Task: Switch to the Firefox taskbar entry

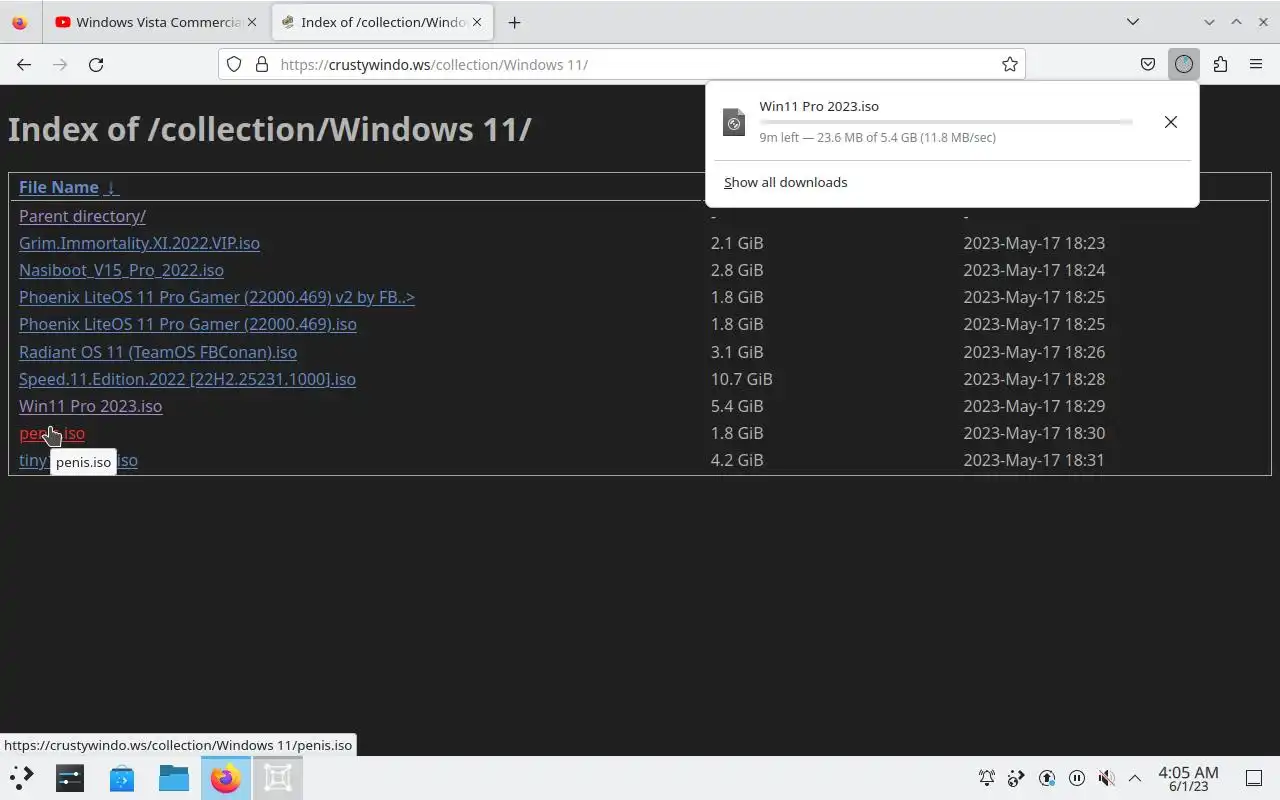Action: point(226,777)
